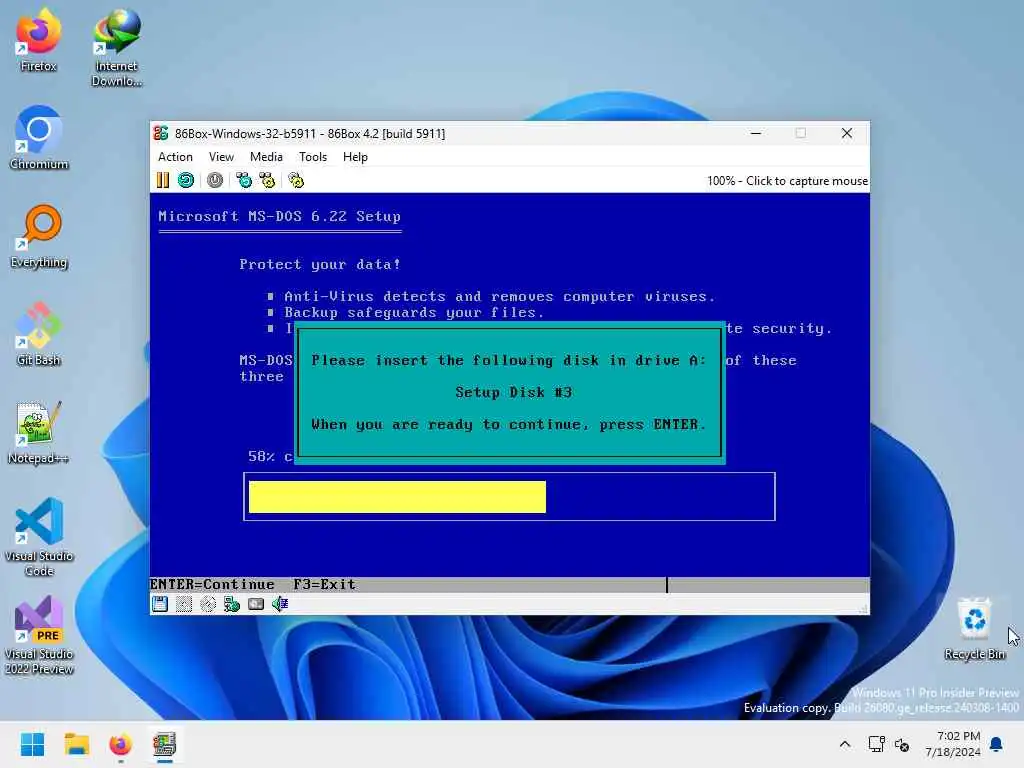Viewport: 1024px width, 768px height.
Task: Open Visual Studio 2022 Preview shortcut
Action: (x=39, y=635)
